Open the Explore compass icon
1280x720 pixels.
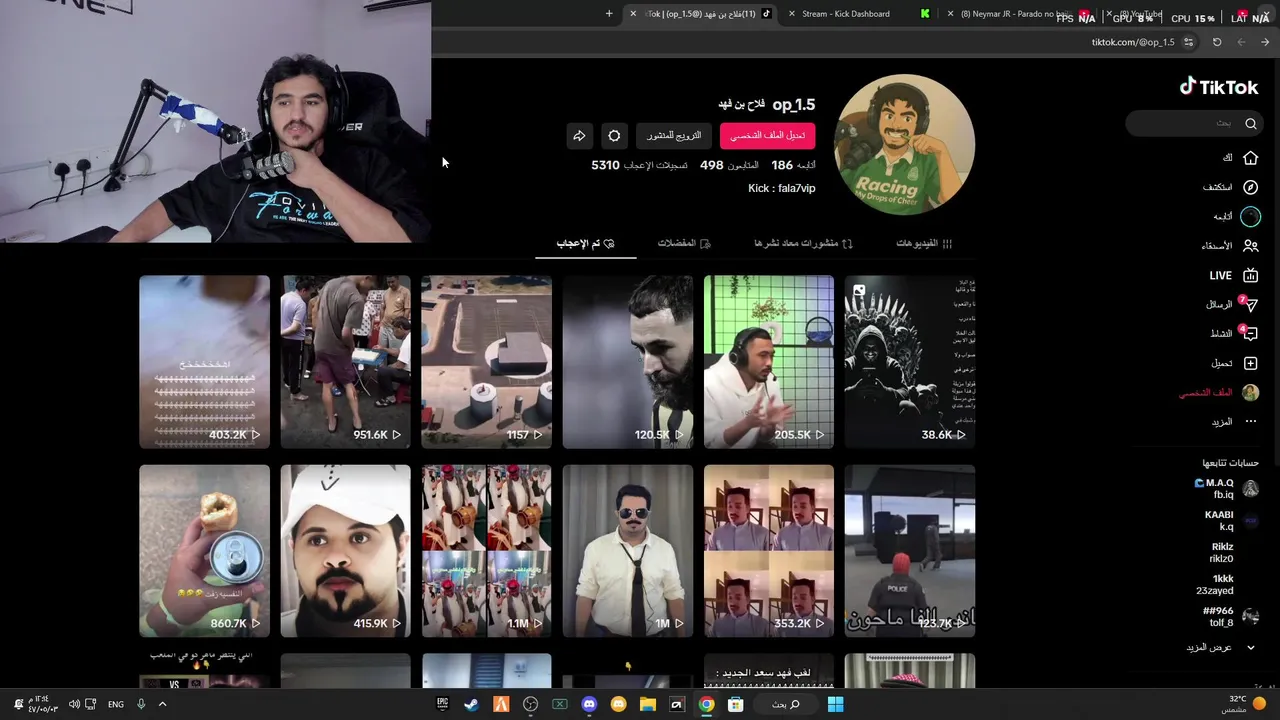[1250, 187]
